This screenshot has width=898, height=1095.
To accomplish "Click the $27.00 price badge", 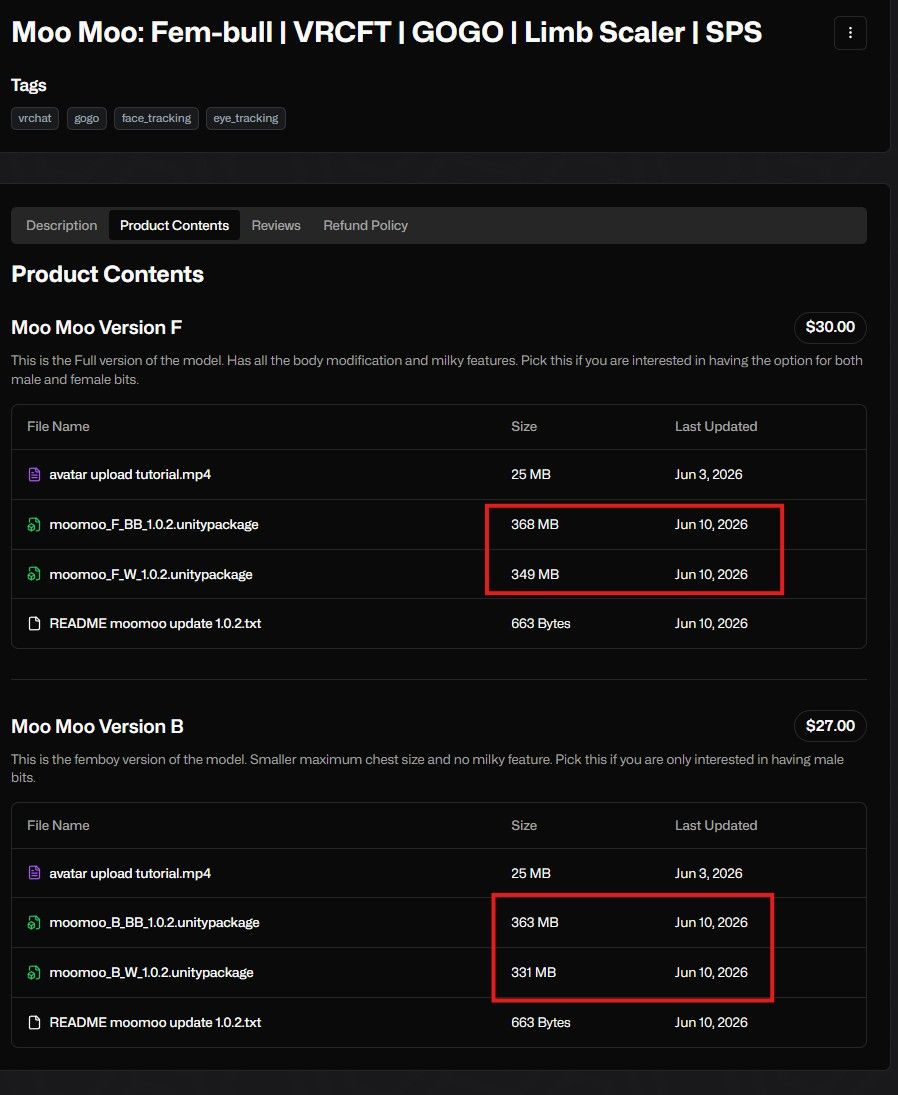I will [x=830, y=726].
